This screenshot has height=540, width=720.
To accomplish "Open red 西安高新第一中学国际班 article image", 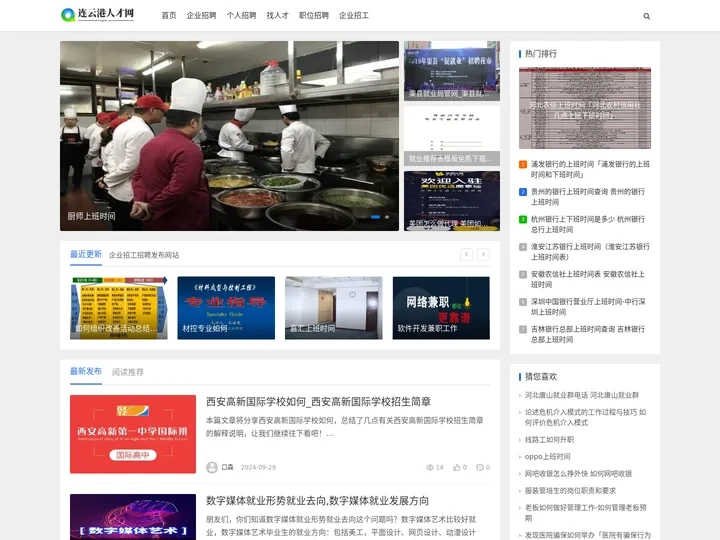I will click(x=133, y=434).
